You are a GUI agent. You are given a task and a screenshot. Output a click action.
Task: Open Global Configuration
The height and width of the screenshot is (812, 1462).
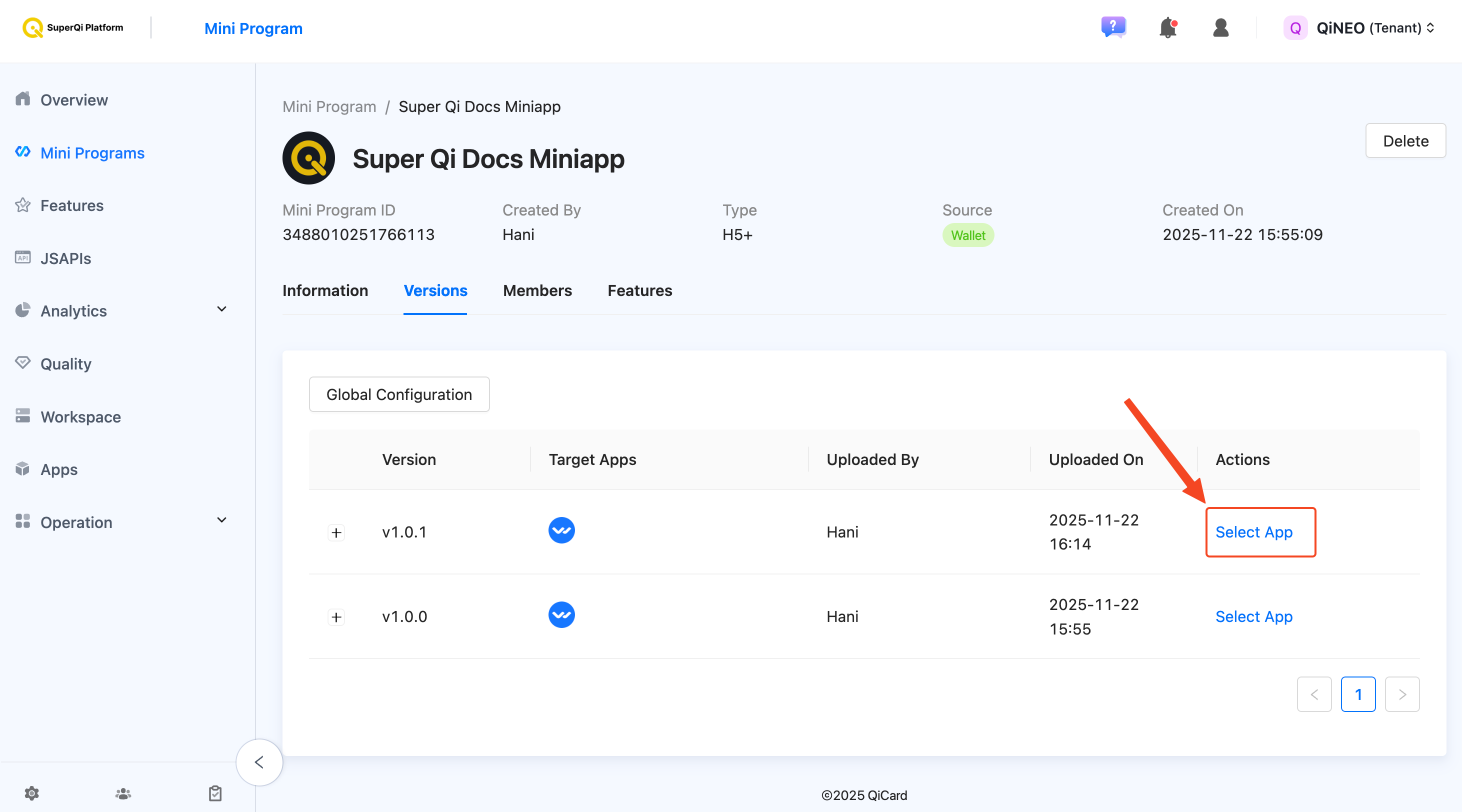coord(399,394)
